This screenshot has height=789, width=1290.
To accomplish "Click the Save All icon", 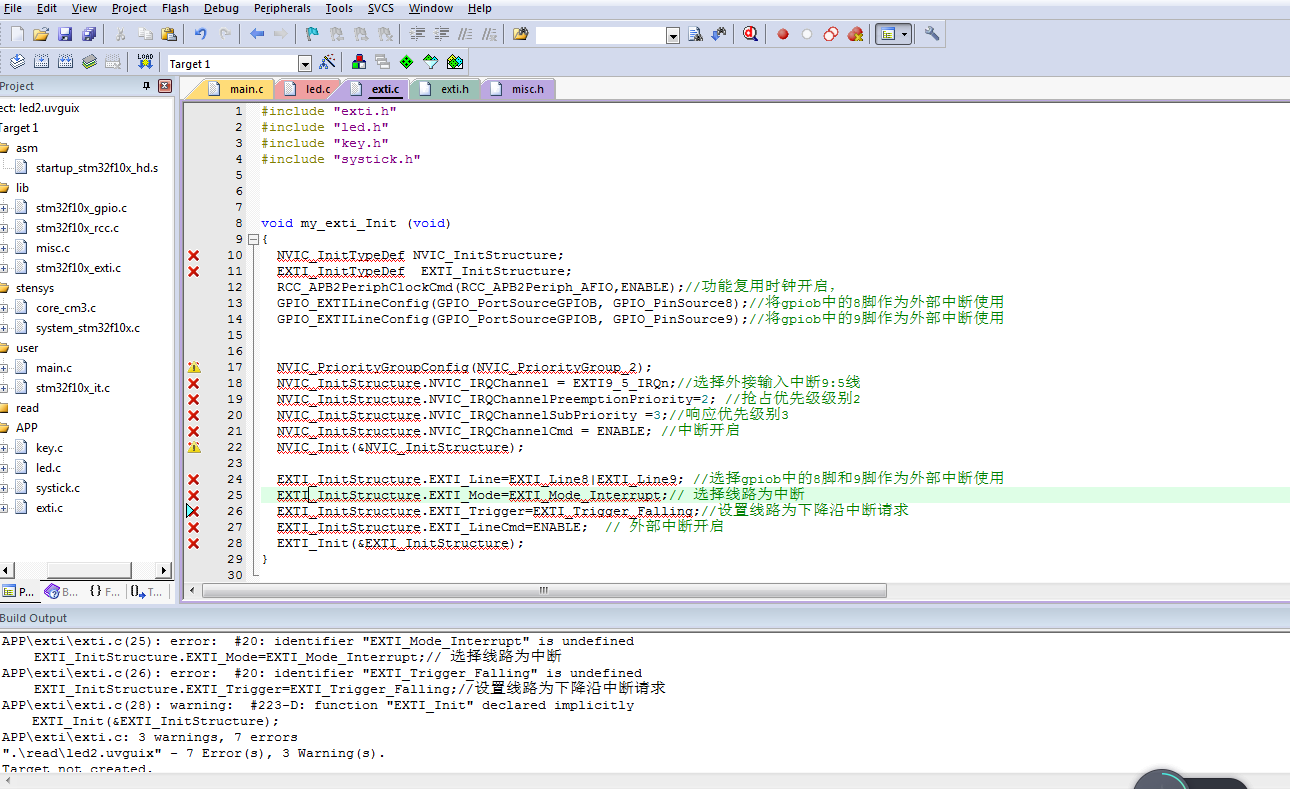I will point(89,34).
